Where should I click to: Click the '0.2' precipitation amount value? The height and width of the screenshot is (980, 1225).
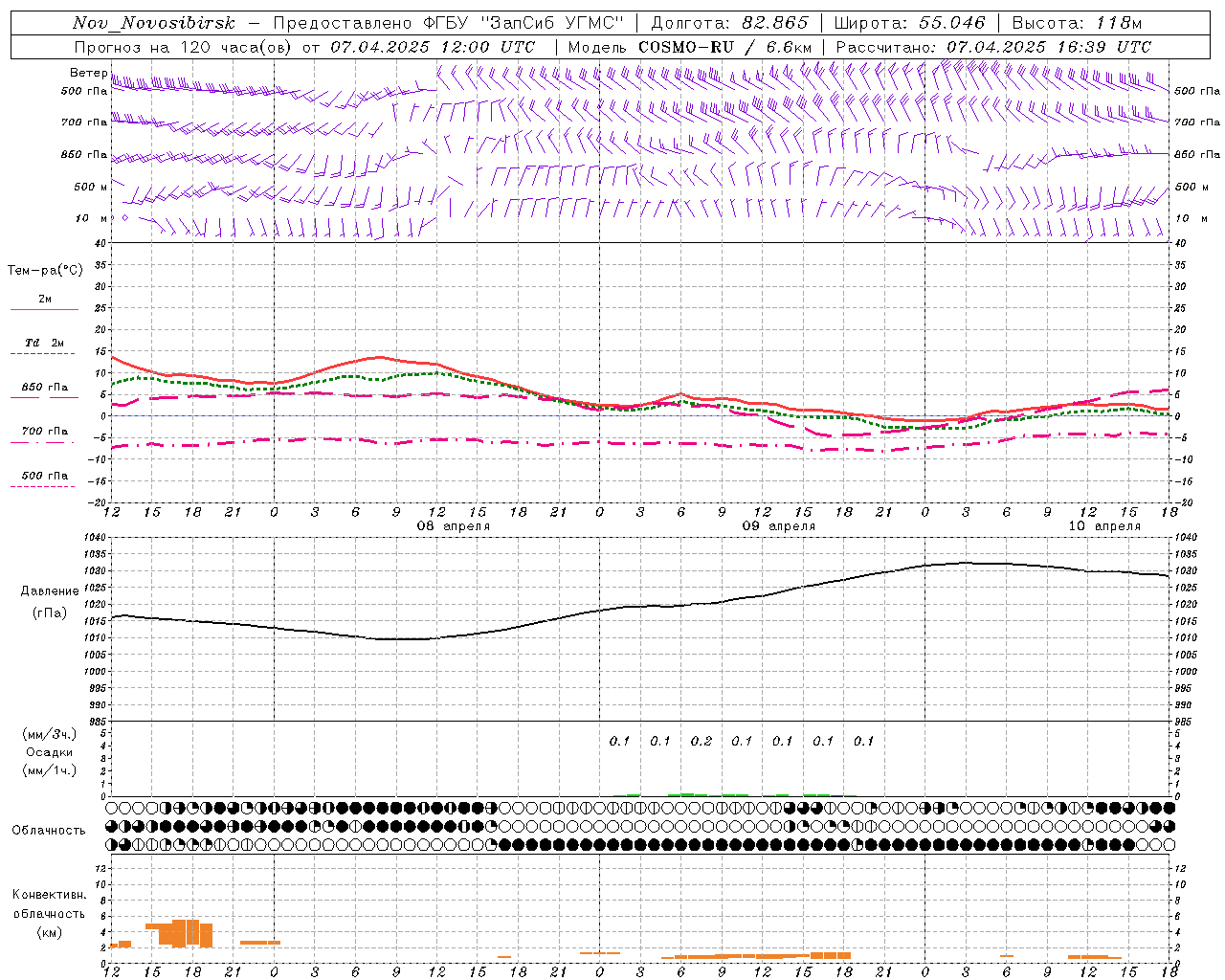[x=702, y=741]
